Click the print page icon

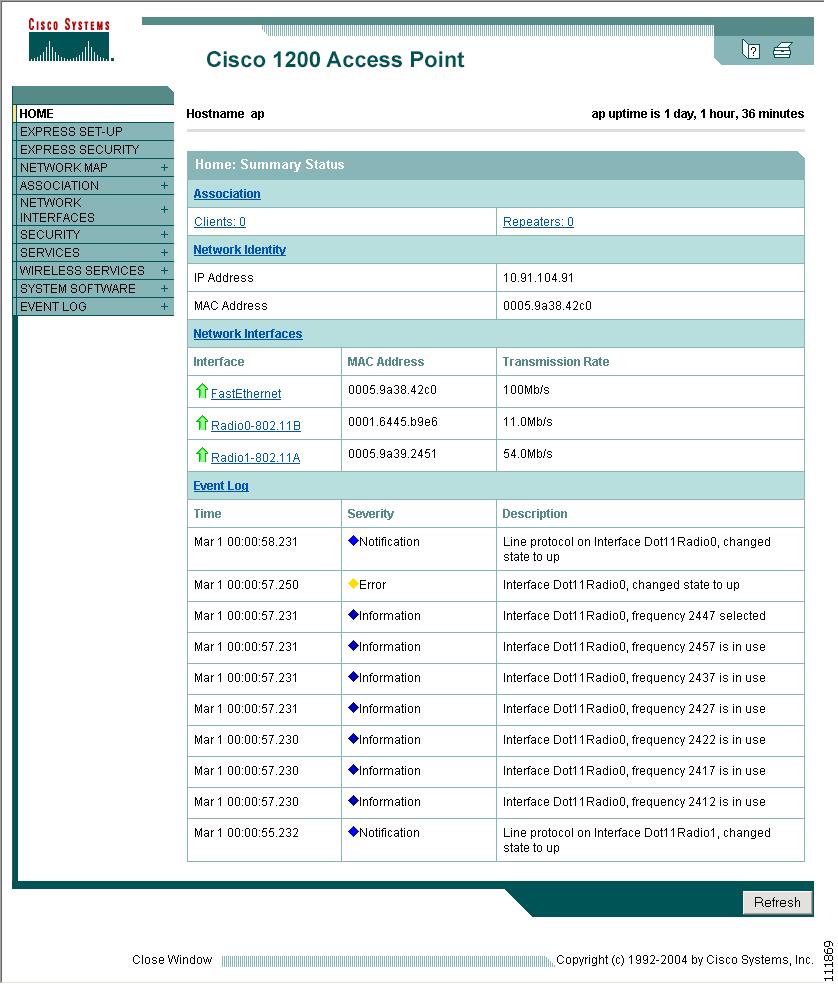pos(782,50)
